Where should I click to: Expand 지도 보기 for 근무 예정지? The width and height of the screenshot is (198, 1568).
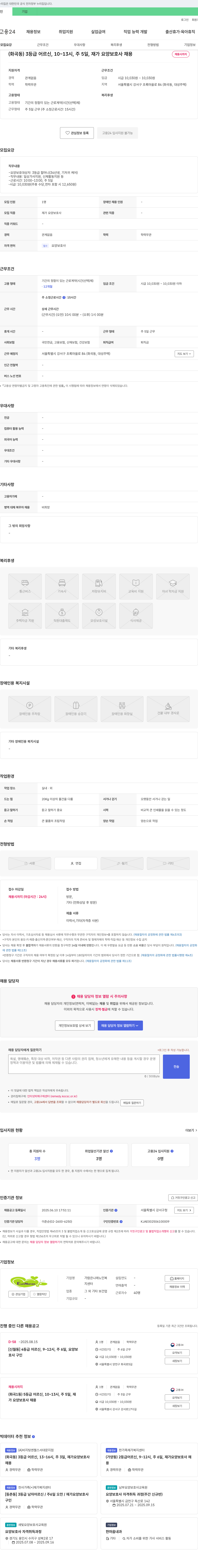tap(184, 354)
